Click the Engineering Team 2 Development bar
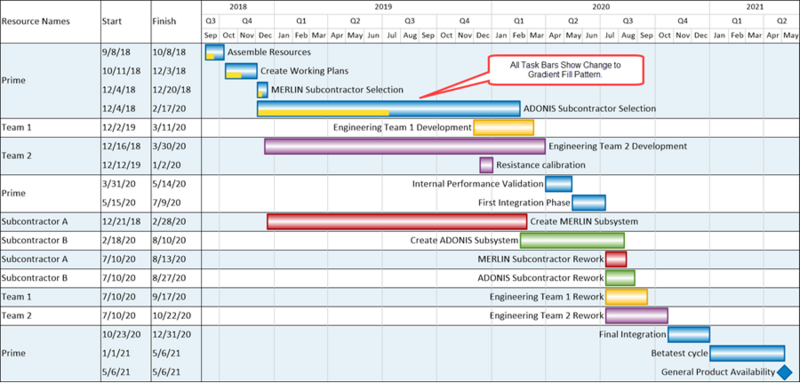The image size is (800, 383). [405, 146]
